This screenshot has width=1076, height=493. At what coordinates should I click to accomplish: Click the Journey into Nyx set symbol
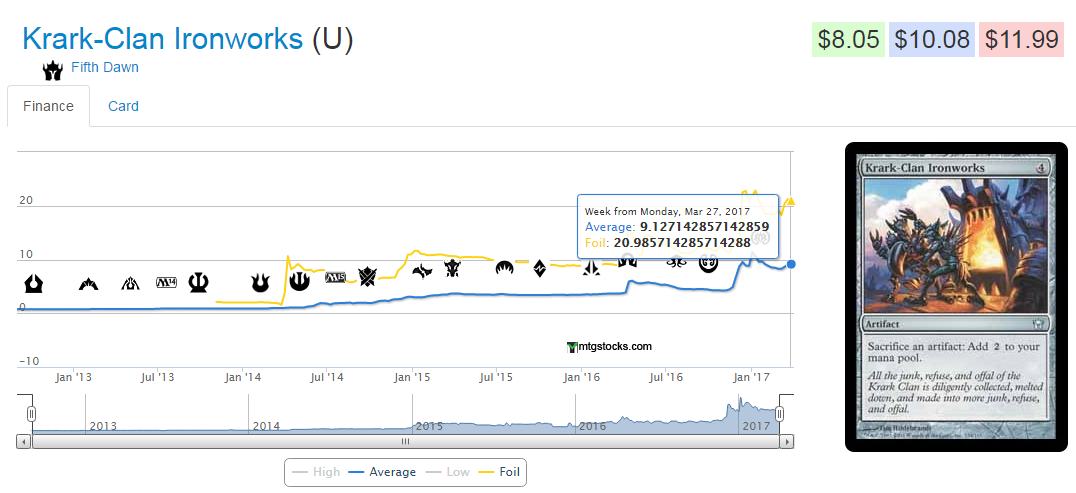(x=299, y=280)
